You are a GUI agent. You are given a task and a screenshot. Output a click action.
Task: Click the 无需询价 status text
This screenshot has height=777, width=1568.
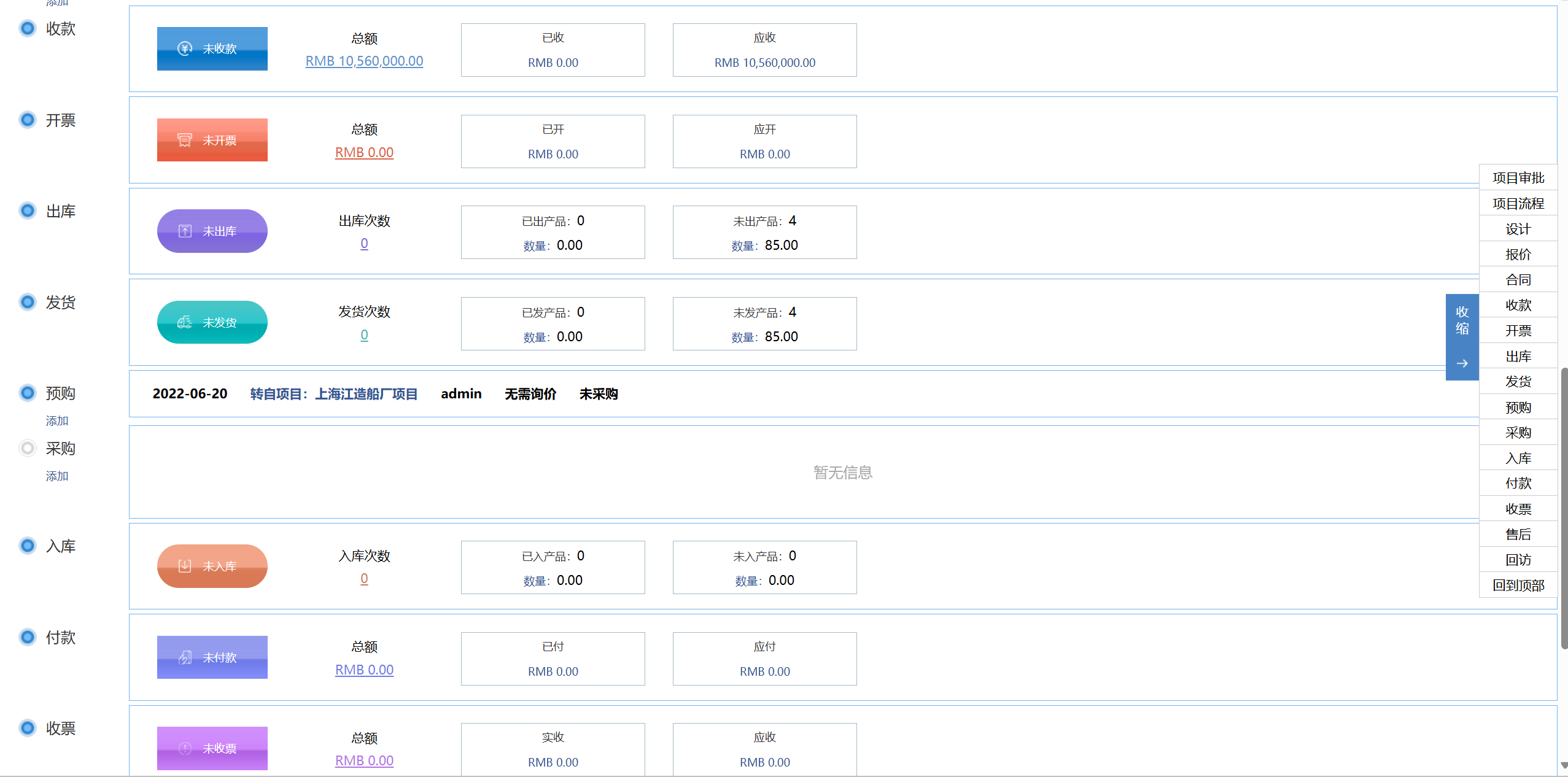pos(530,394)
